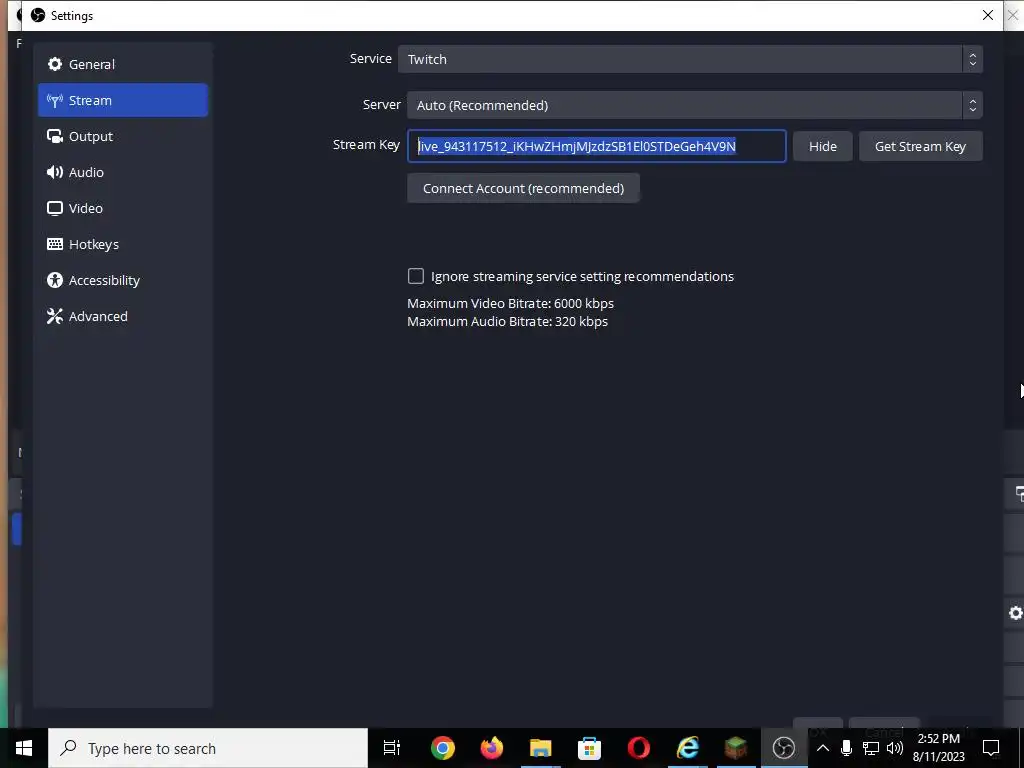
Task: Open the Server dropdown Auto (Recommended)
Action: click(694, 105)
